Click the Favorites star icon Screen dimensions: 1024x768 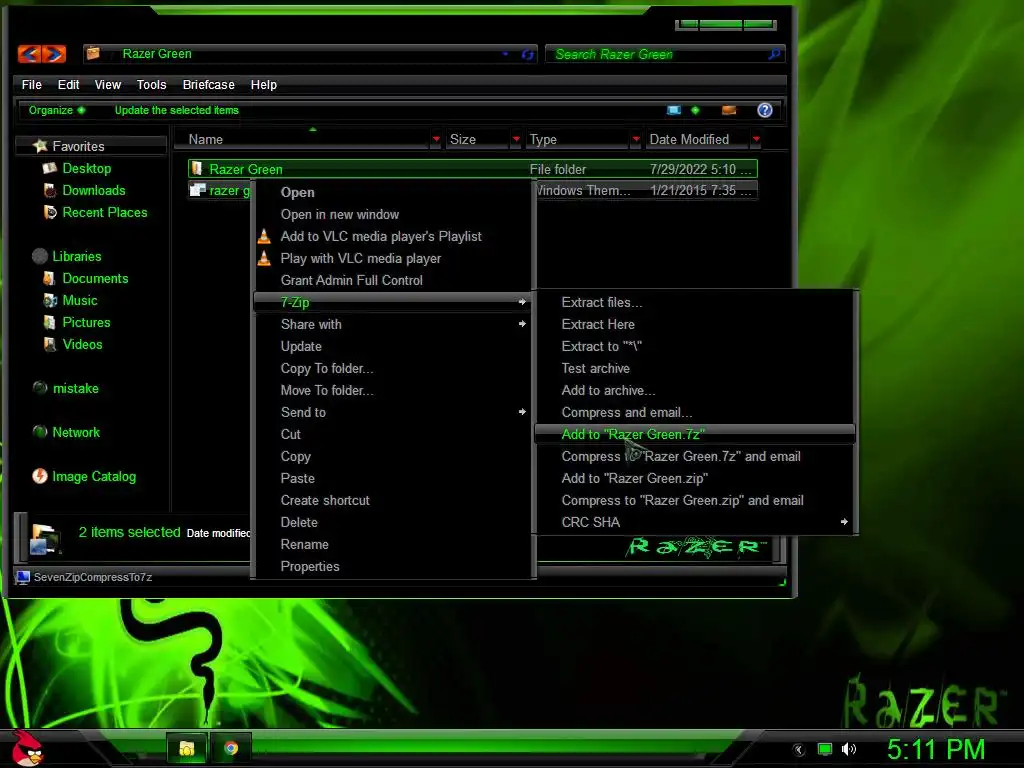coord(40,146)
